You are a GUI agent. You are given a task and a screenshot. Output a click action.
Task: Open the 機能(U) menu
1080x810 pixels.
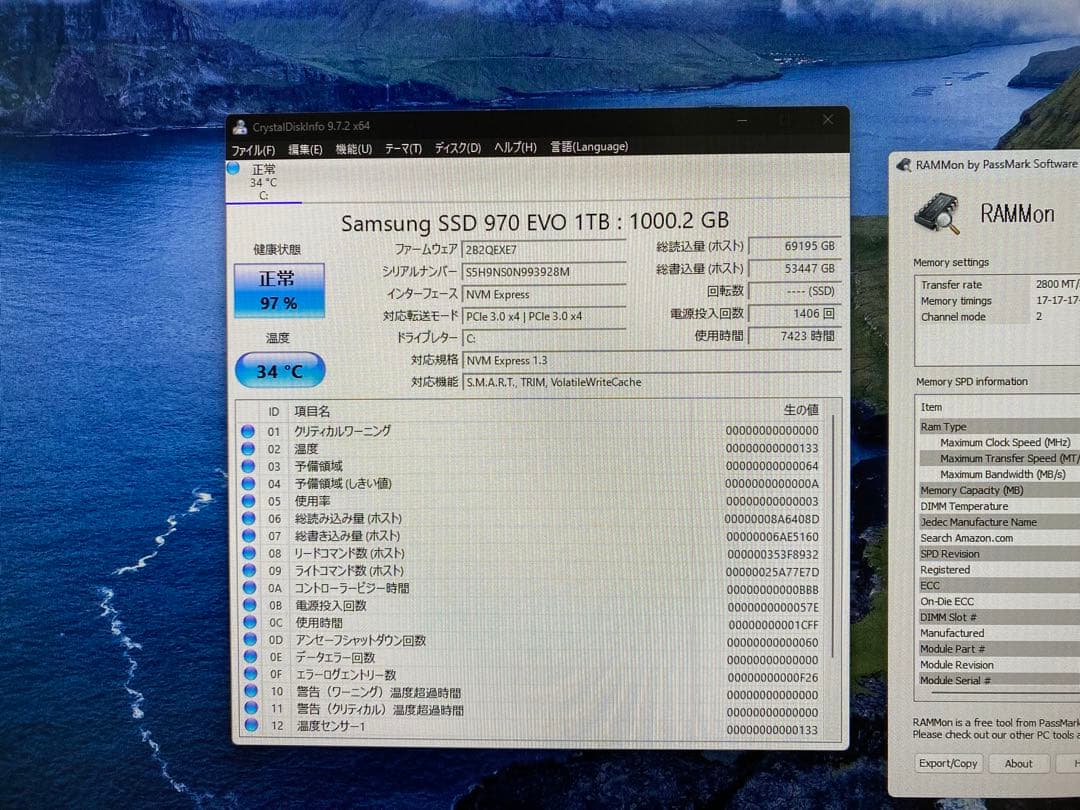click(x=353, y=149)
